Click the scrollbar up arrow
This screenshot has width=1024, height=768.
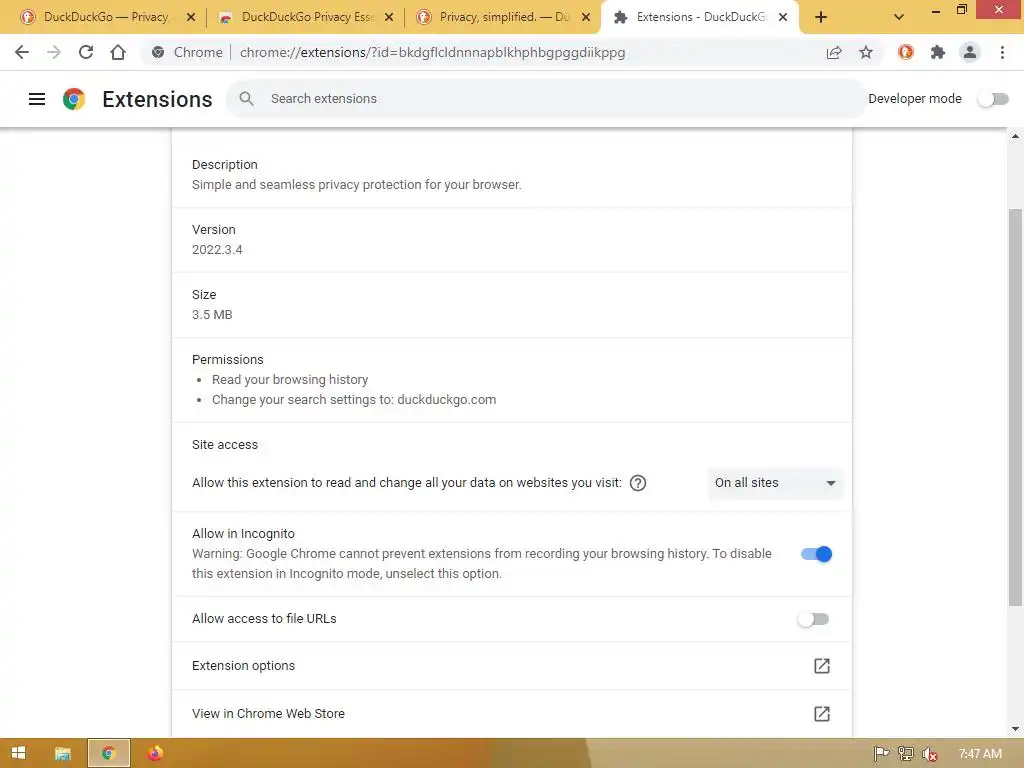coord(1015,136)
